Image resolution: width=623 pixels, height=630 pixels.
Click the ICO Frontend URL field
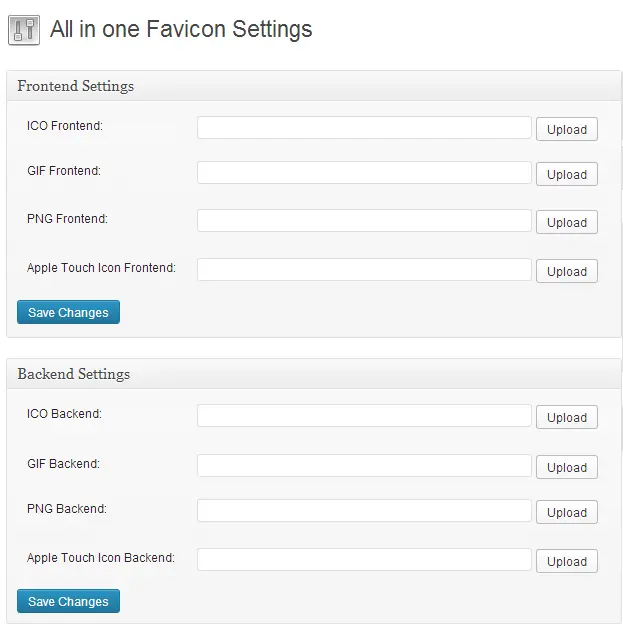[364, 128]
